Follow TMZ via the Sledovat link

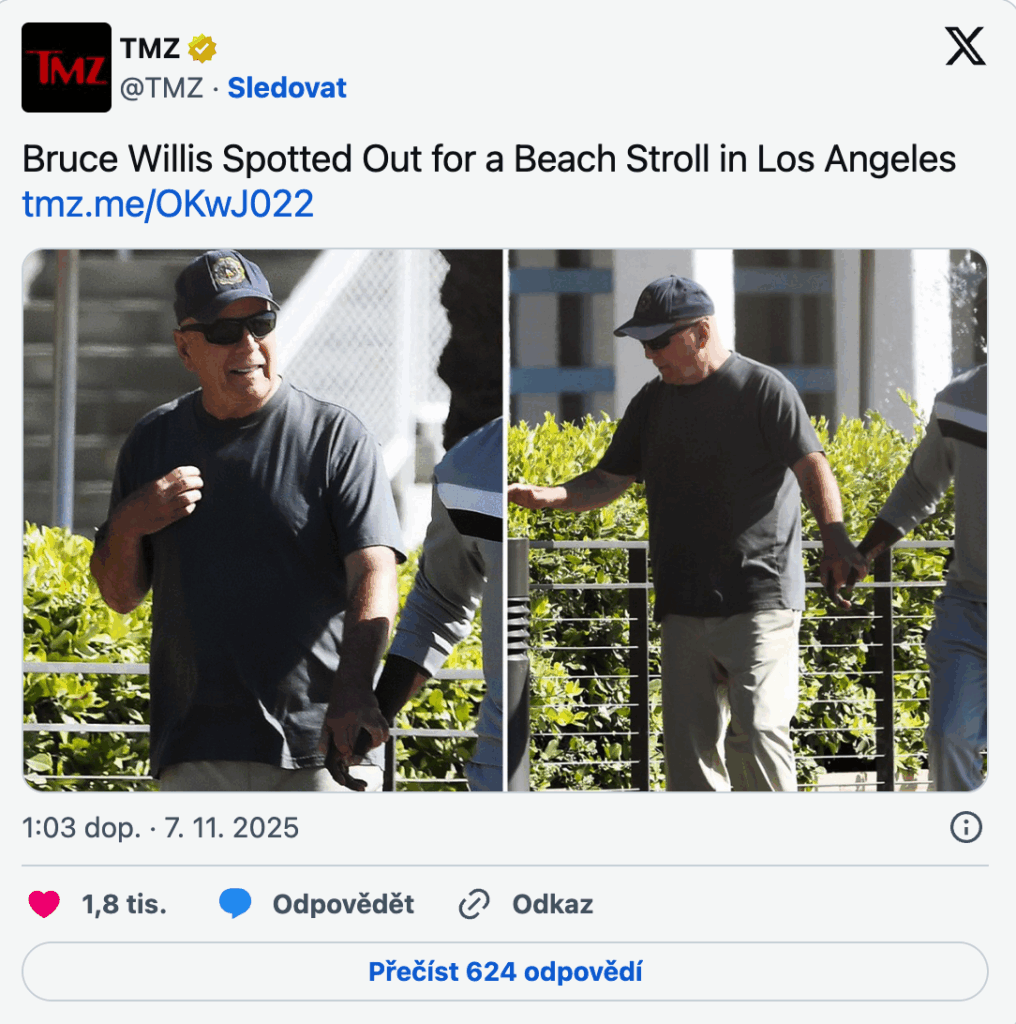tap(287, 88)
